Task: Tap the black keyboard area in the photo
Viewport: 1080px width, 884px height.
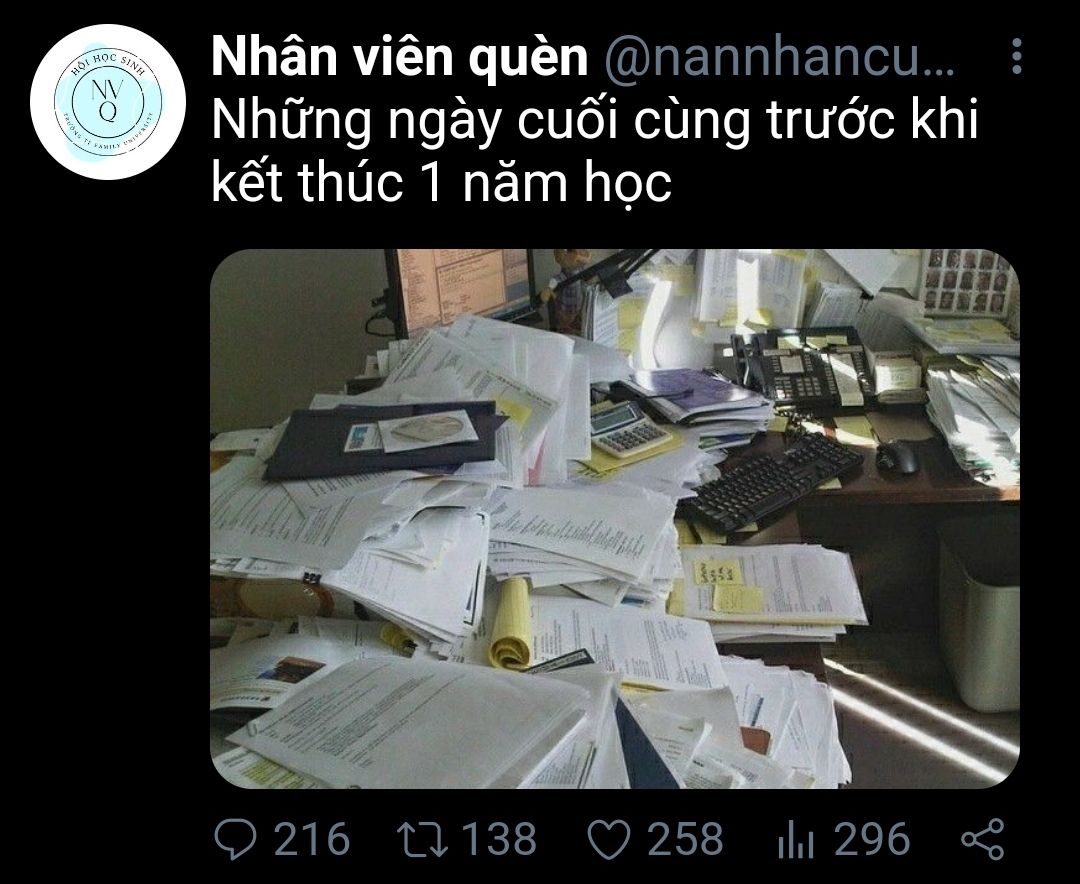Action: click(x=773, y=480)
